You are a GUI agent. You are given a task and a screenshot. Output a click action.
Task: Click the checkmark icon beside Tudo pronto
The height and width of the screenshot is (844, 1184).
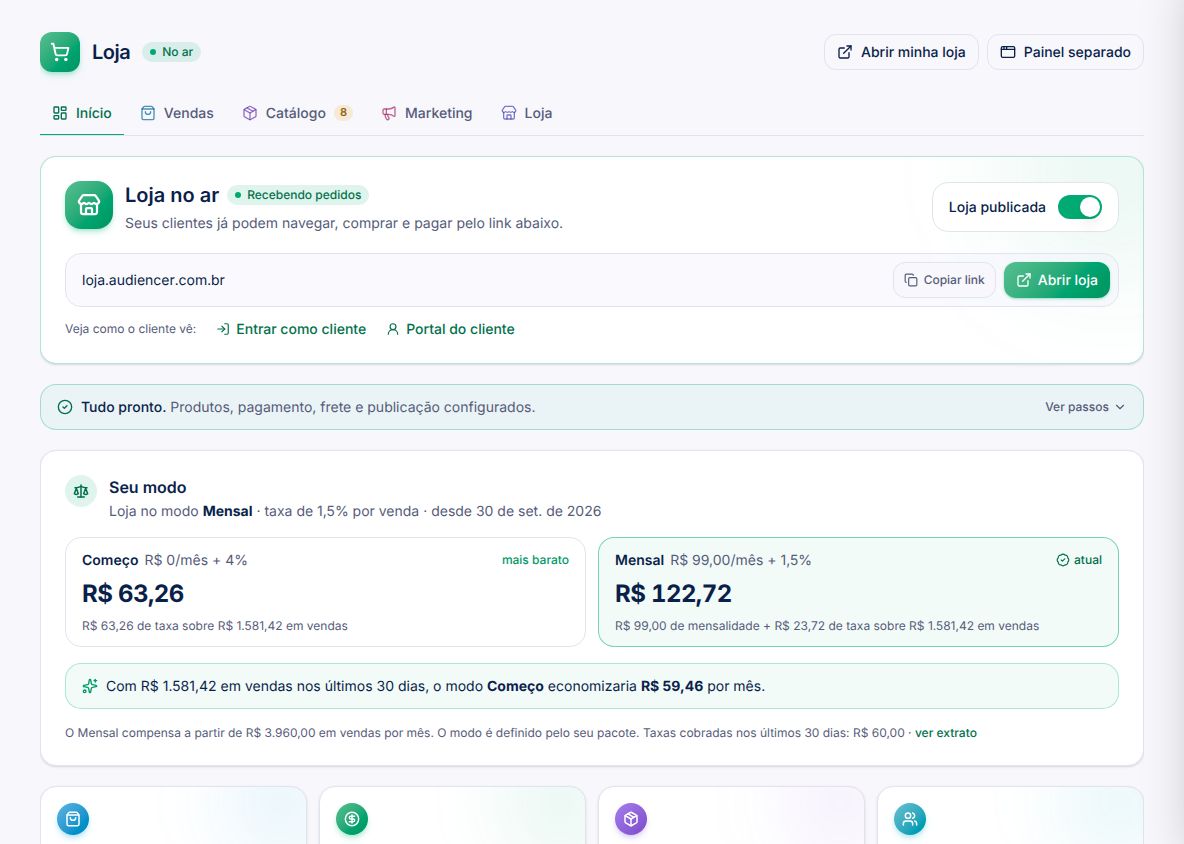[65, 407]
